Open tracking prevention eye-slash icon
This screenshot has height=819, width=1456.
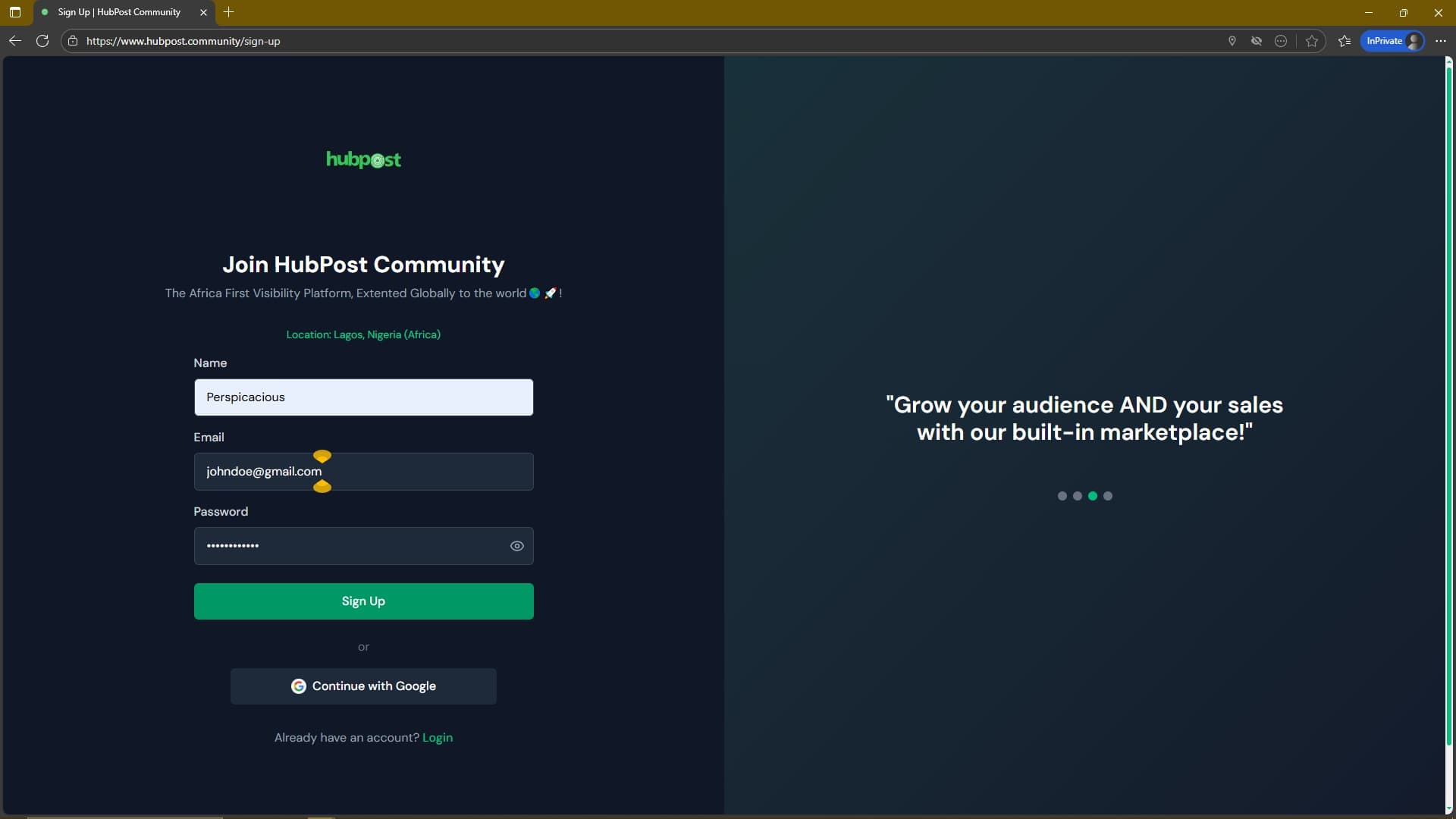tap(1257, 41)
